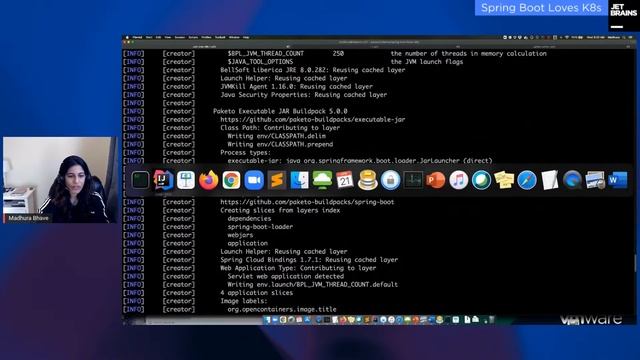The width and height of the screenshot is (640, 360).
Task: Click the 'BellSoft Liberica JRE 8.0.282' line
Action: [x=313, y=70]
